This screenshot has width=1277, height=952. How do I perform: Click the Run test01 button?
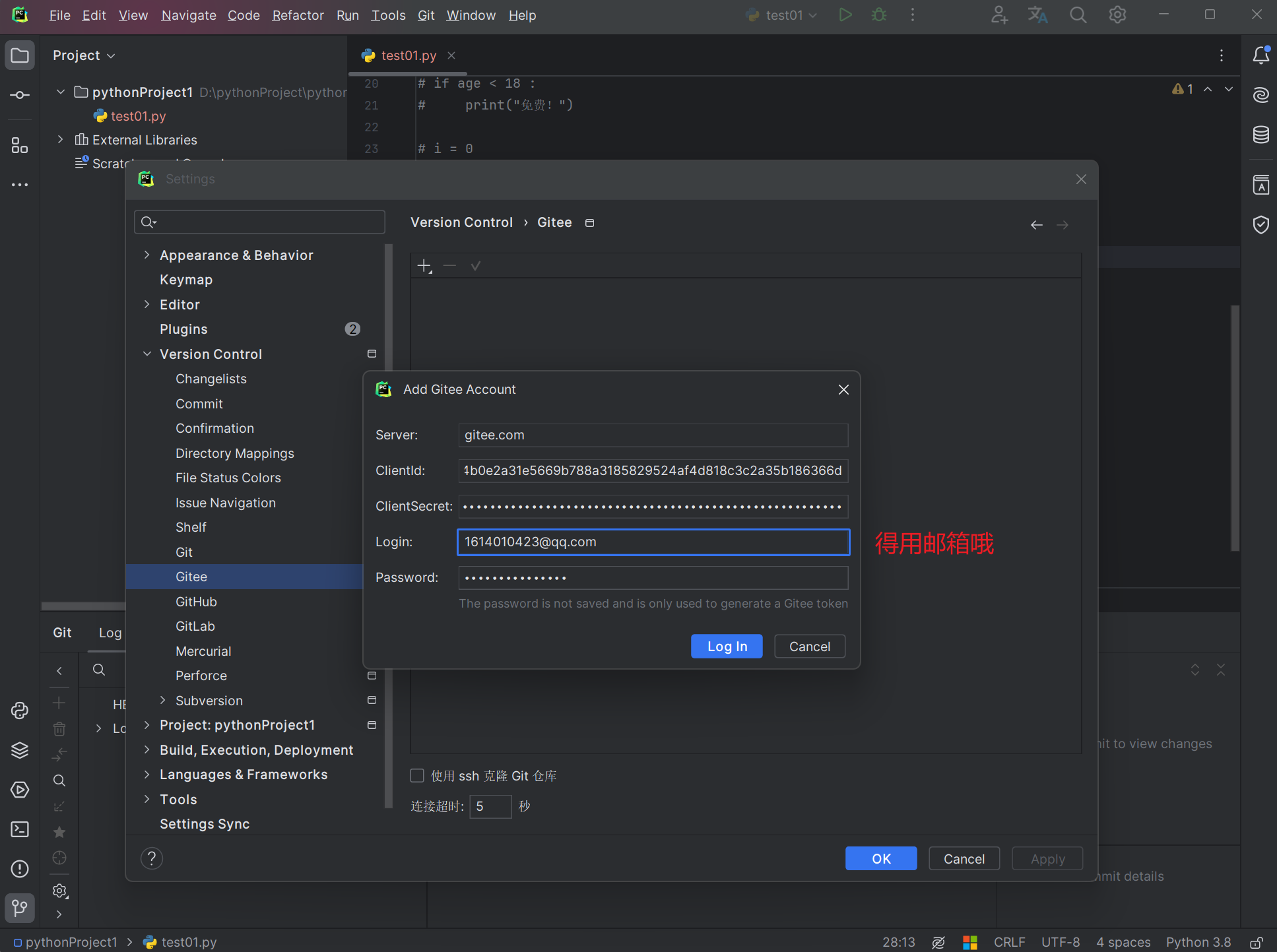[x=845, y=15]
